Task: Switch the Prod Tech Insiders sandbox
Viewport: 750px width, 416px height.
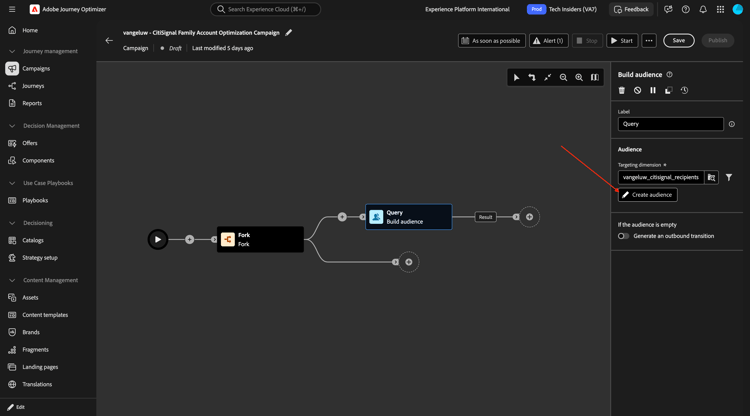Action: (x=562, y=9)
